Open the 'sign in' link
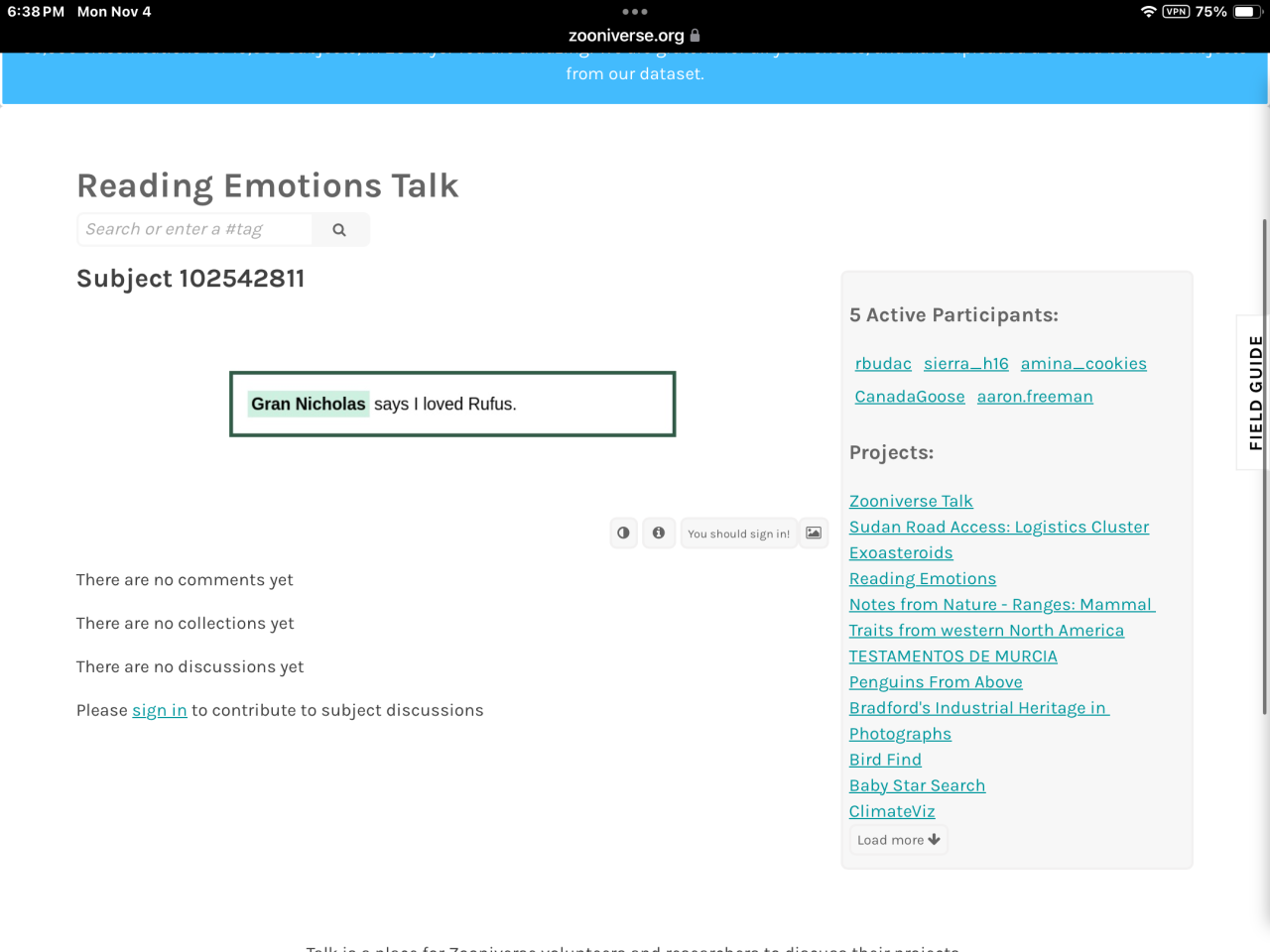The width and height of the screenshot is (1270, 952). pyautogui.click(x=160, y=710)
